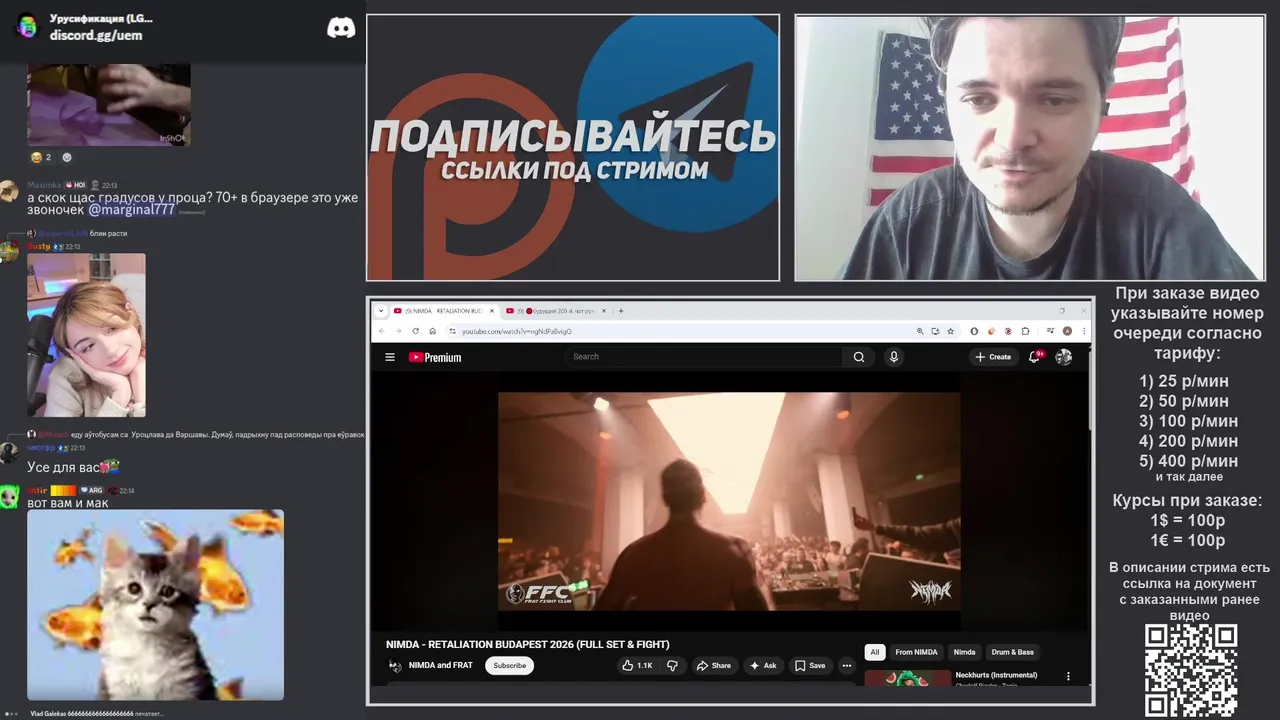This screenshot has height=720, width=1280.
Task: Click the Create button
Action: pos(993,357)
